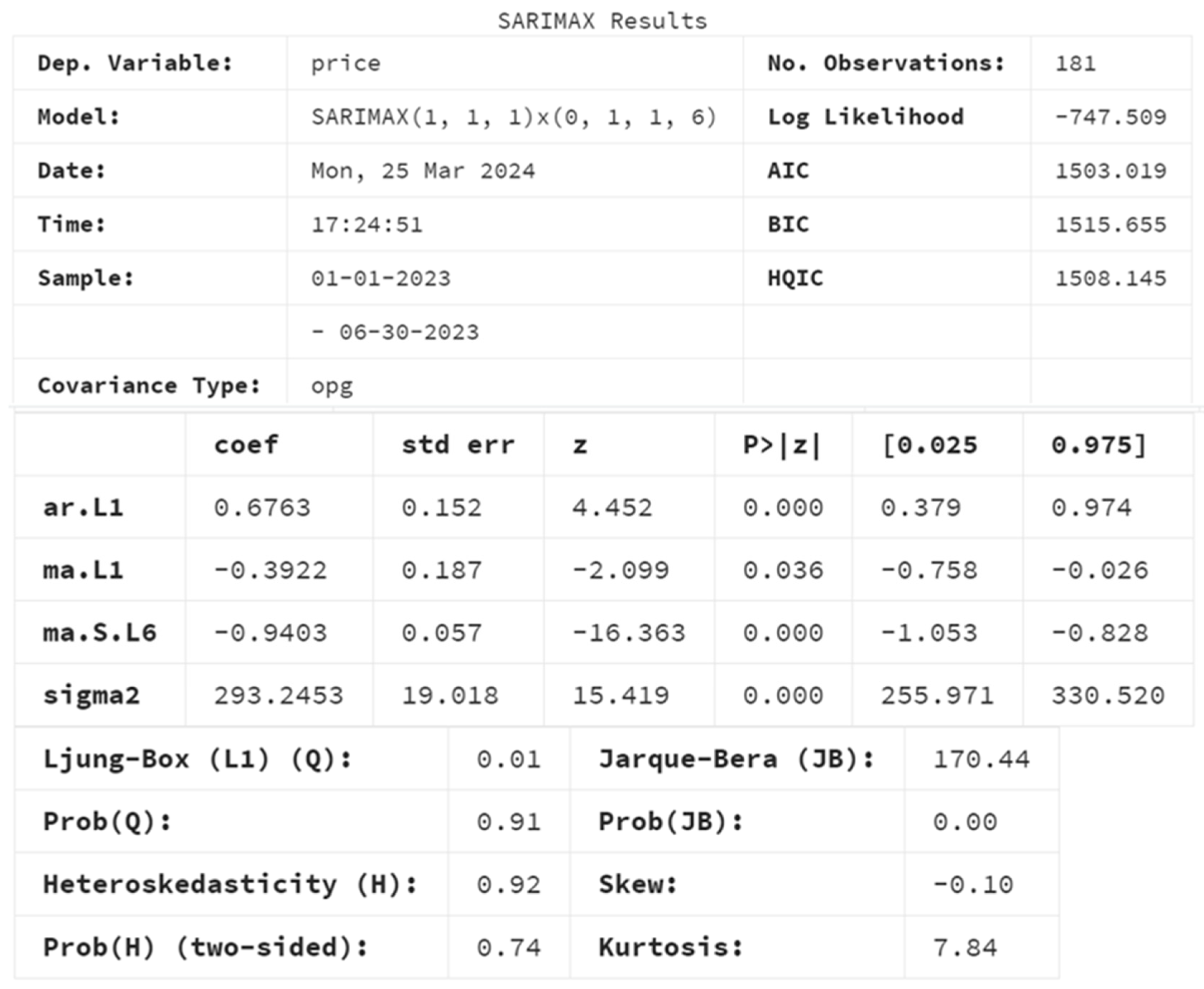Click the SARIMAX Results title

(x=602, y=21)
